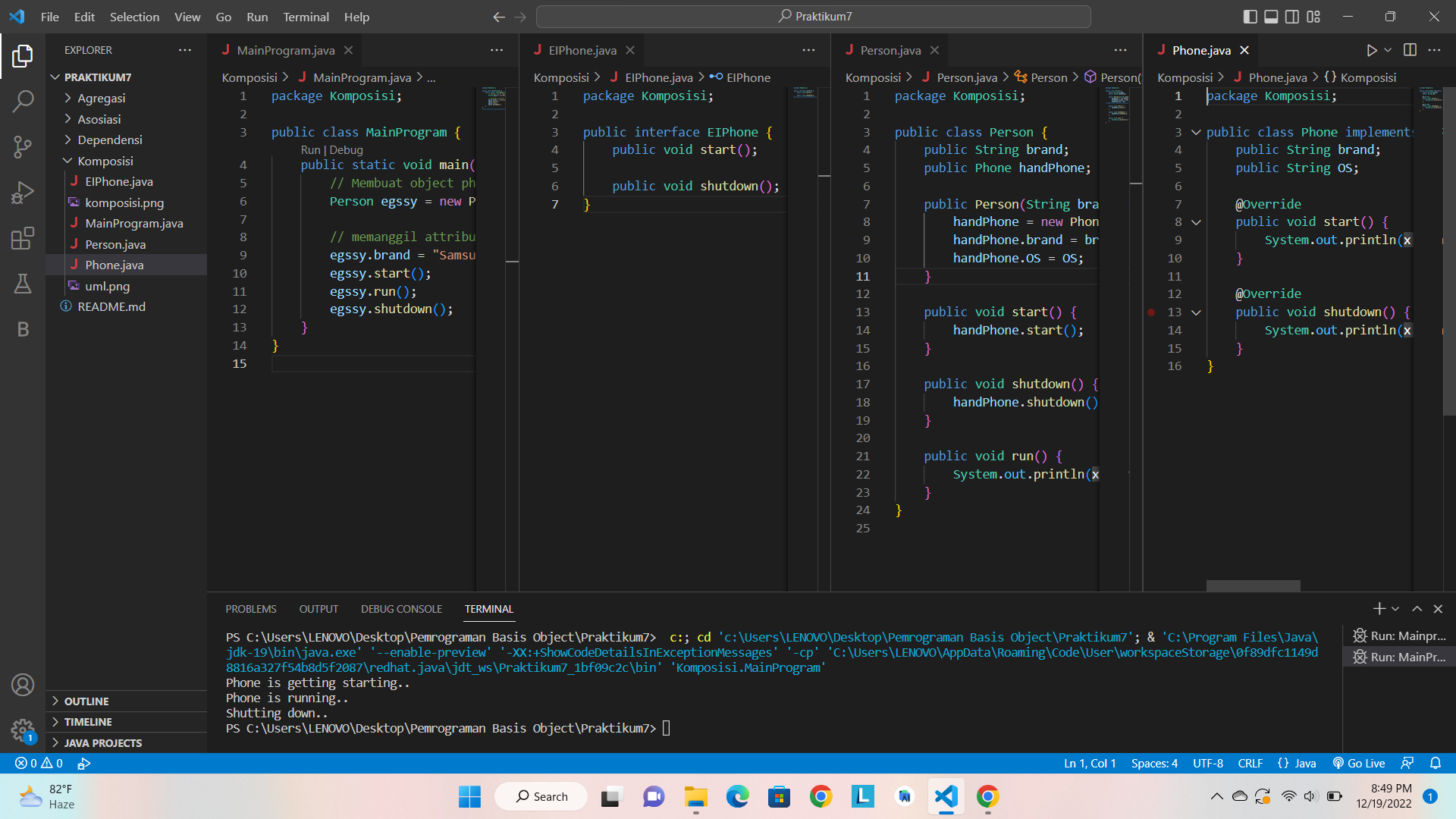Click the Praktikum7 command center search bar

(x=815, y=16)
